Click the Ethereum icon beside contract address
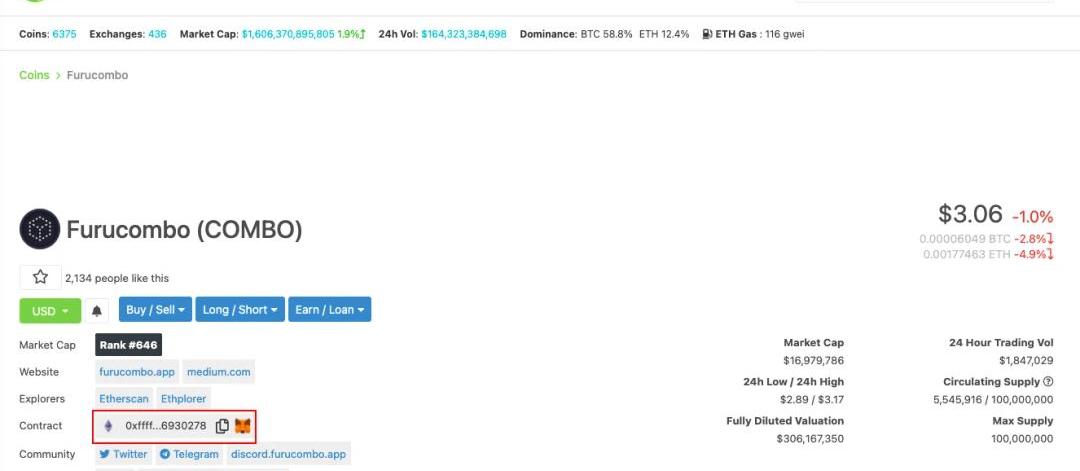Screen dimensions: 1080x471 tap(109, 426)
